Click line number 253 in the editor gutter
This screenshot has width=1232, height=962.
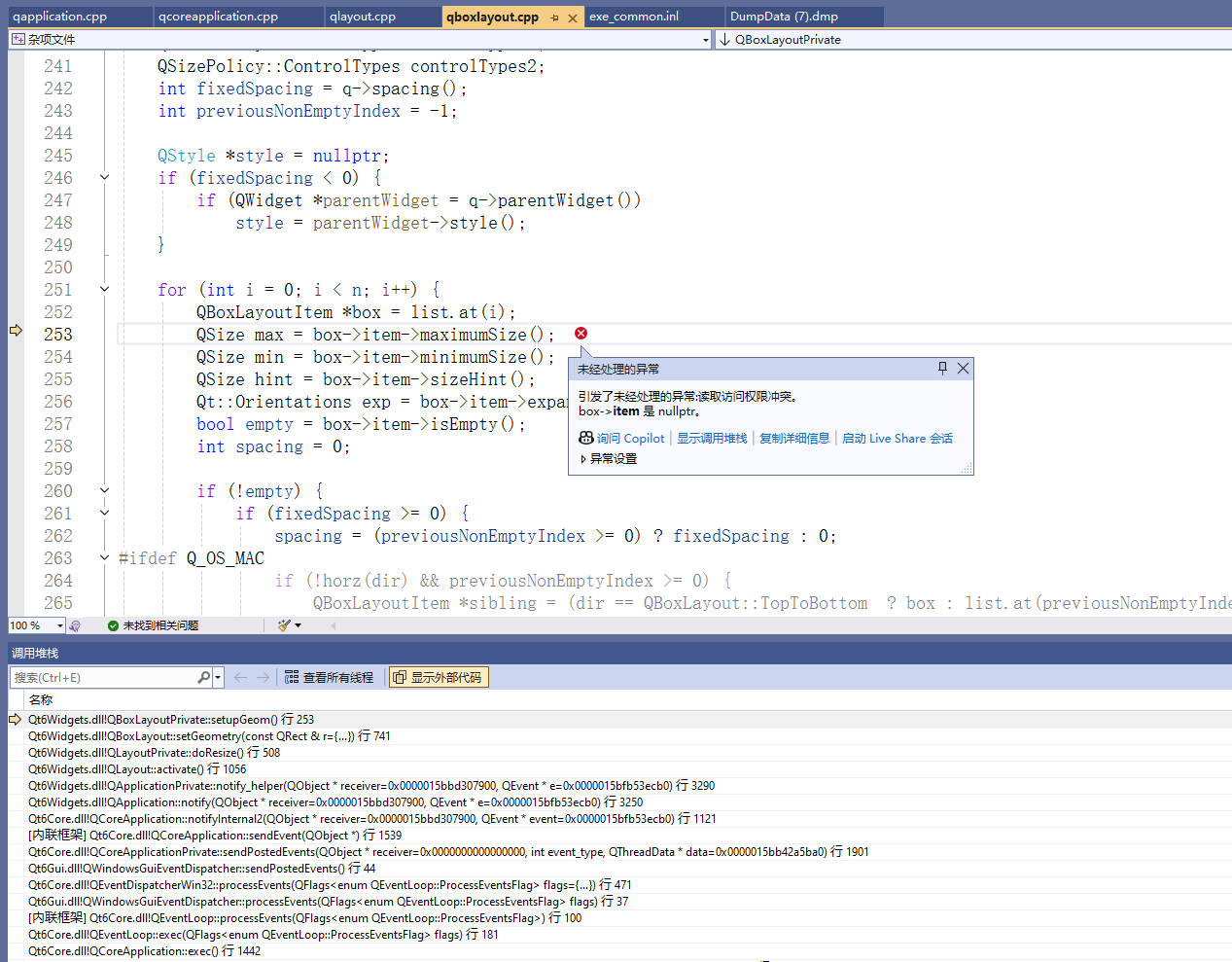58,335
